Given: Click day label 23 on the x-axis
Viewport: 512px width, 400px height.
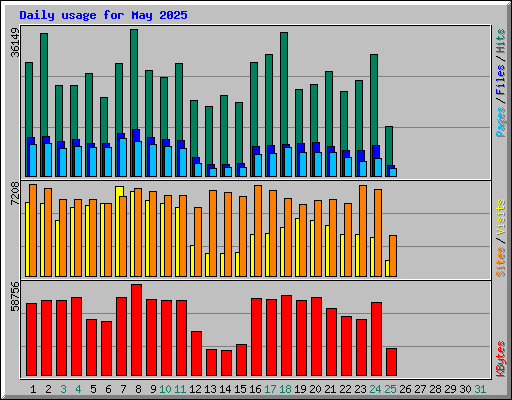Looking at the screenshot, I should [x=360, y=389].
